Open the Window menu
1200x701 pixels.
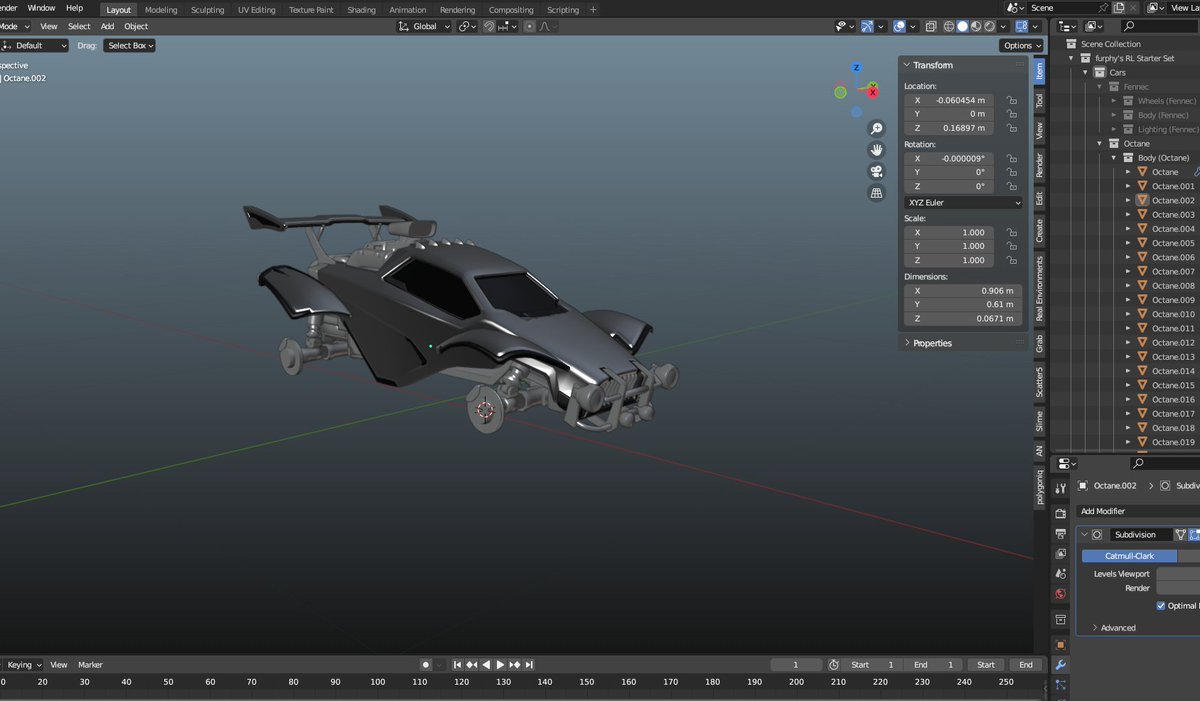coord(41,8)
